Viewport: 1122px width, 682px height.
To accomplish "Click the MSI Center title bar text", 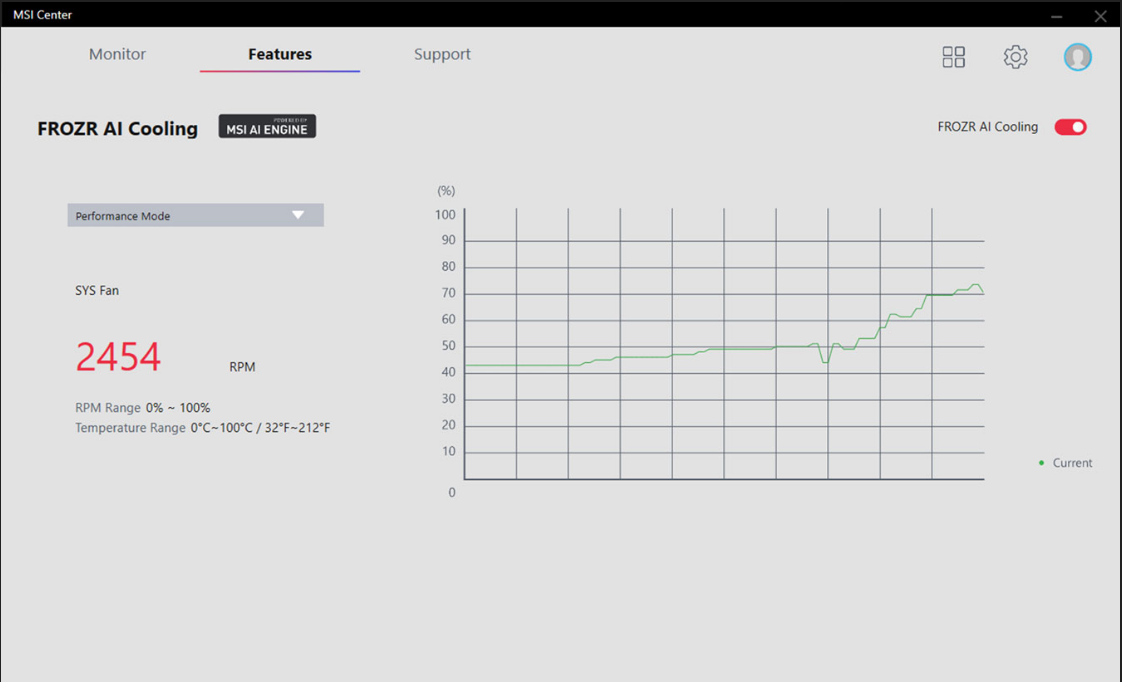I will pyautogui.click(x=42, y=15).
